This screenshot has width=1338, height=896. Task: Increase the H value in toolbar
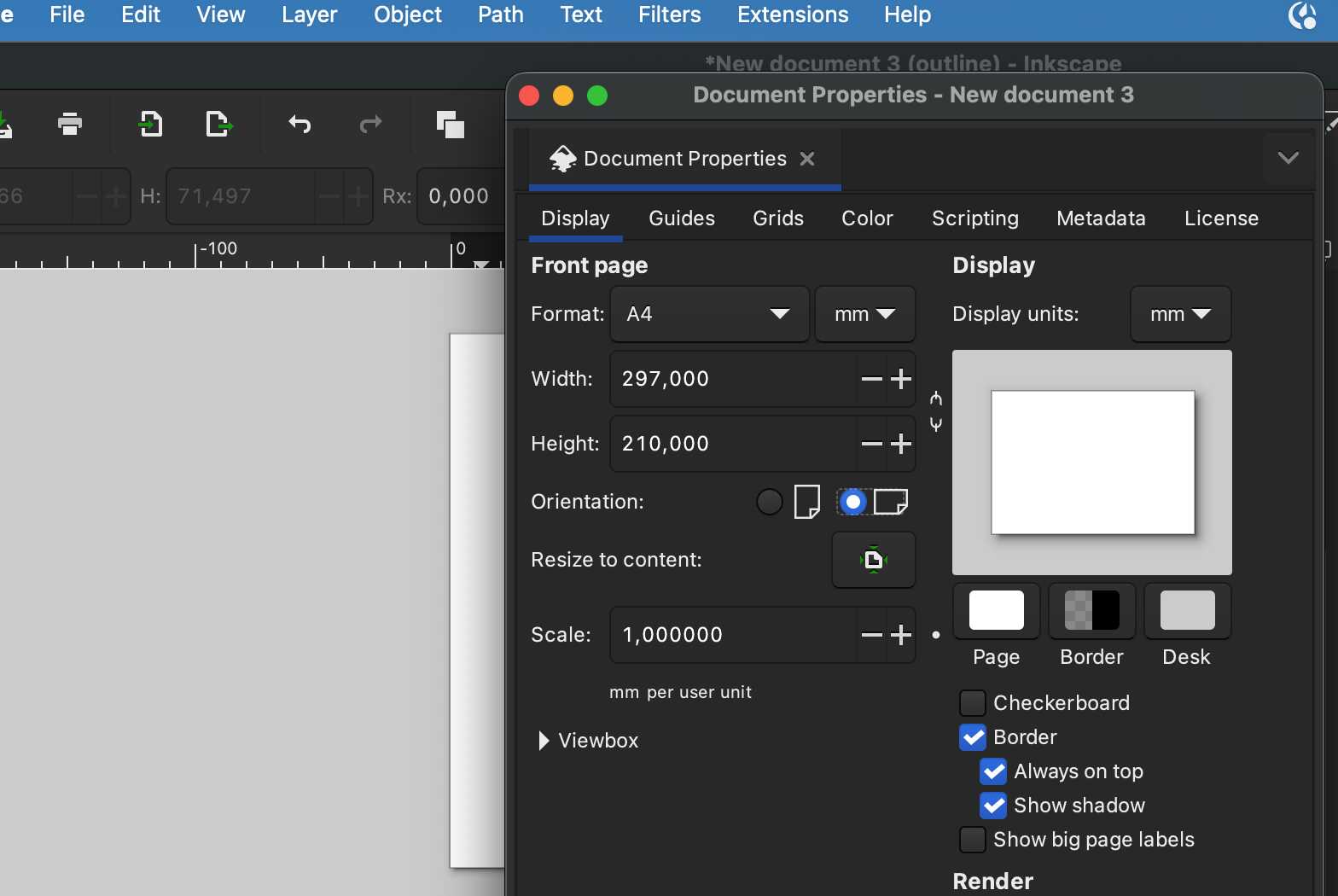point(358,196)
